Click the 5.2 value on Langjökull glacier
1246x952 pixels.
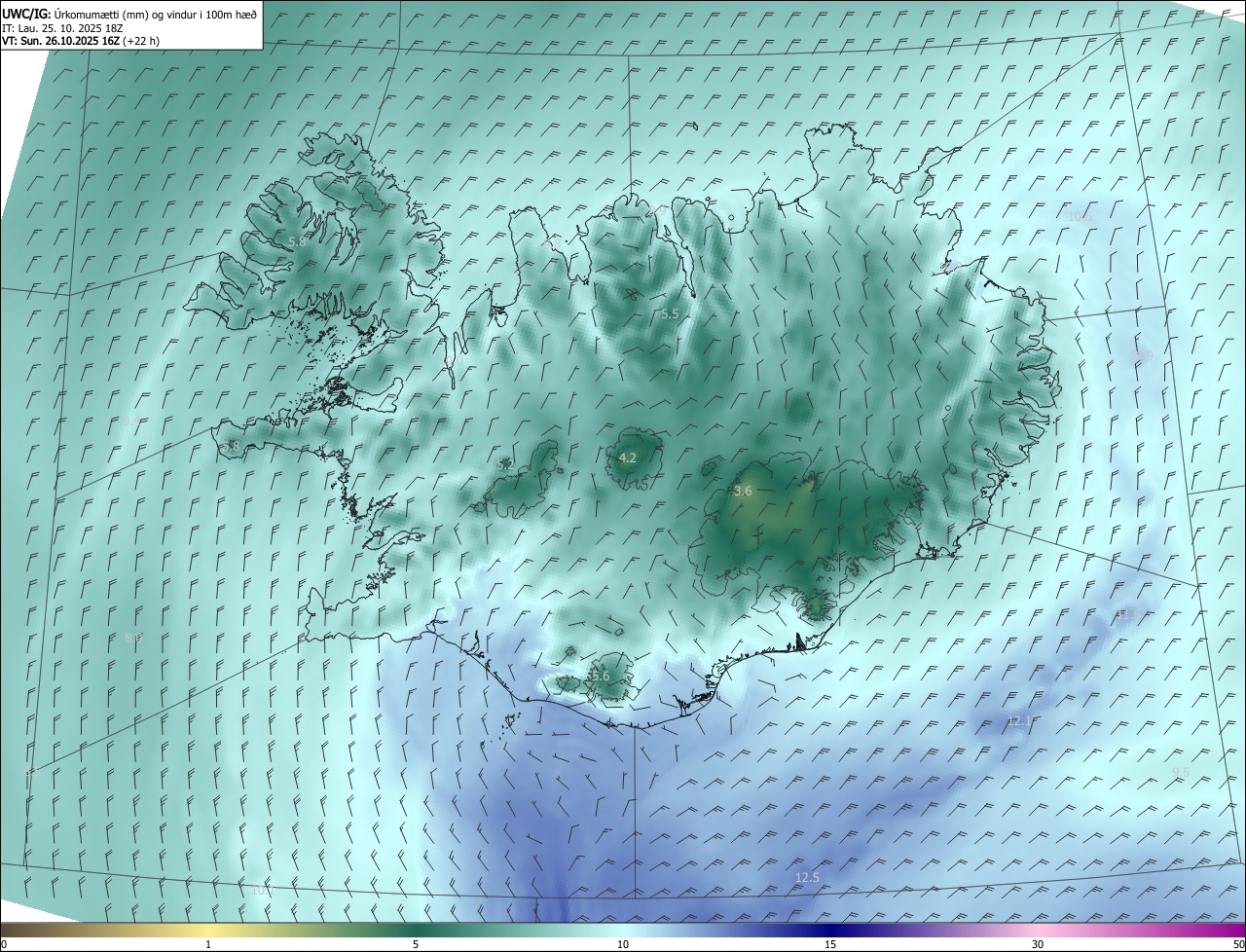pyautogui.click(x=505, y=465)
